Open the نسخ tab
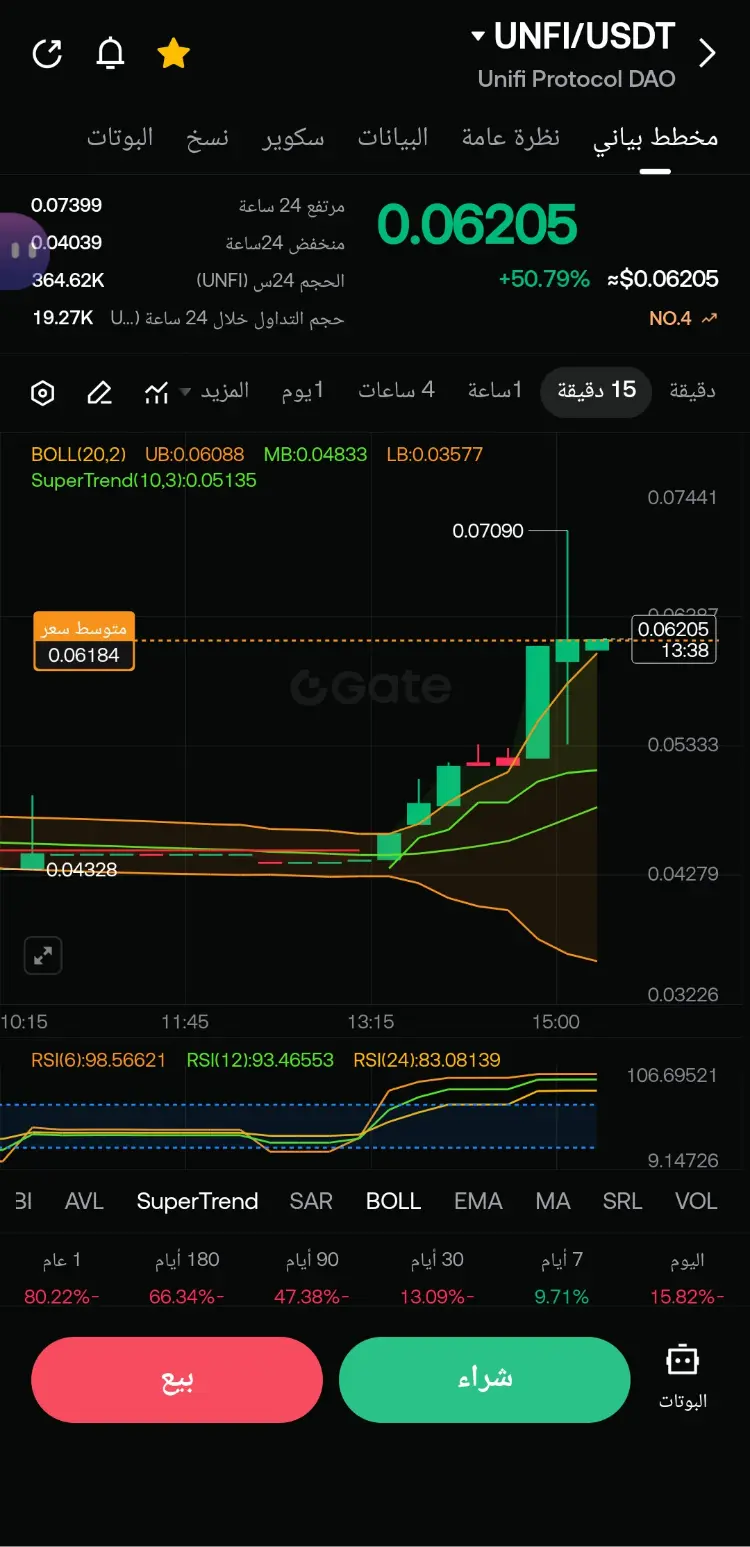Screen dimensions: 750x1547 tap(207, 138)
